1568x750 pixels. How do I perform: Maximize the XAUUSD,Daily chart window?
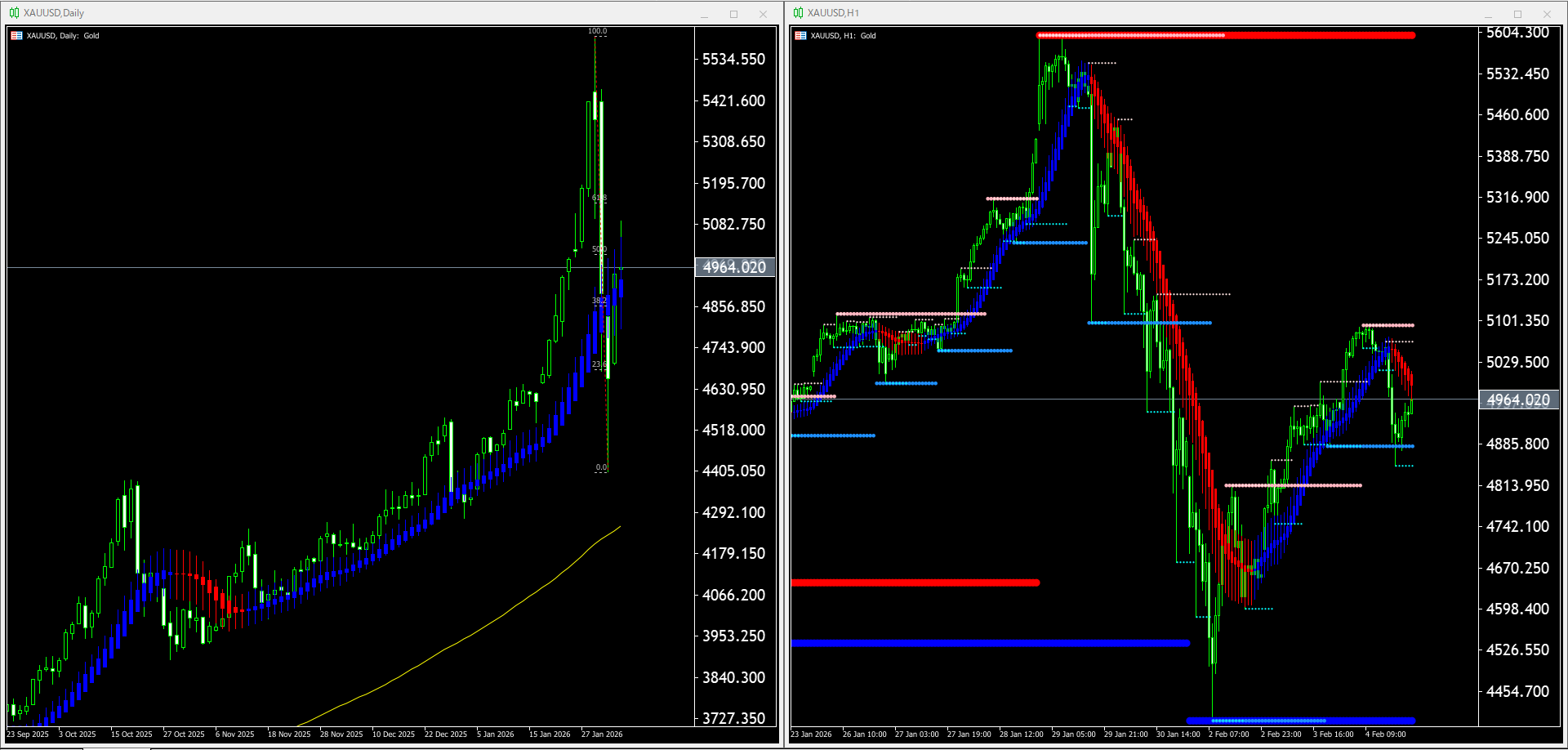pos(733,14)
